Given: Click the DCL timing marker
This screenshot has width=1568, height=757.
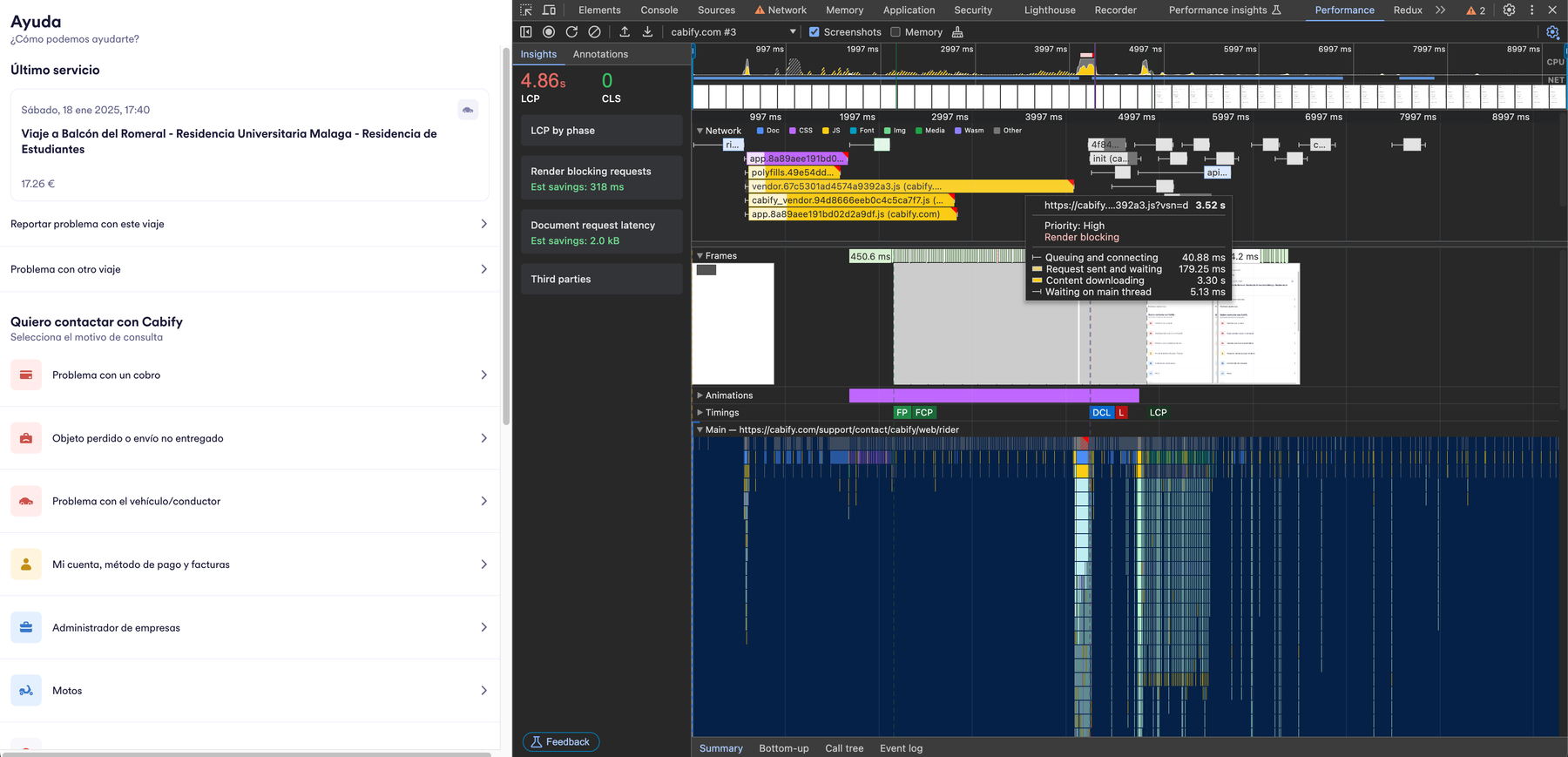Looking at the screenshot, I should [1102, 413].
